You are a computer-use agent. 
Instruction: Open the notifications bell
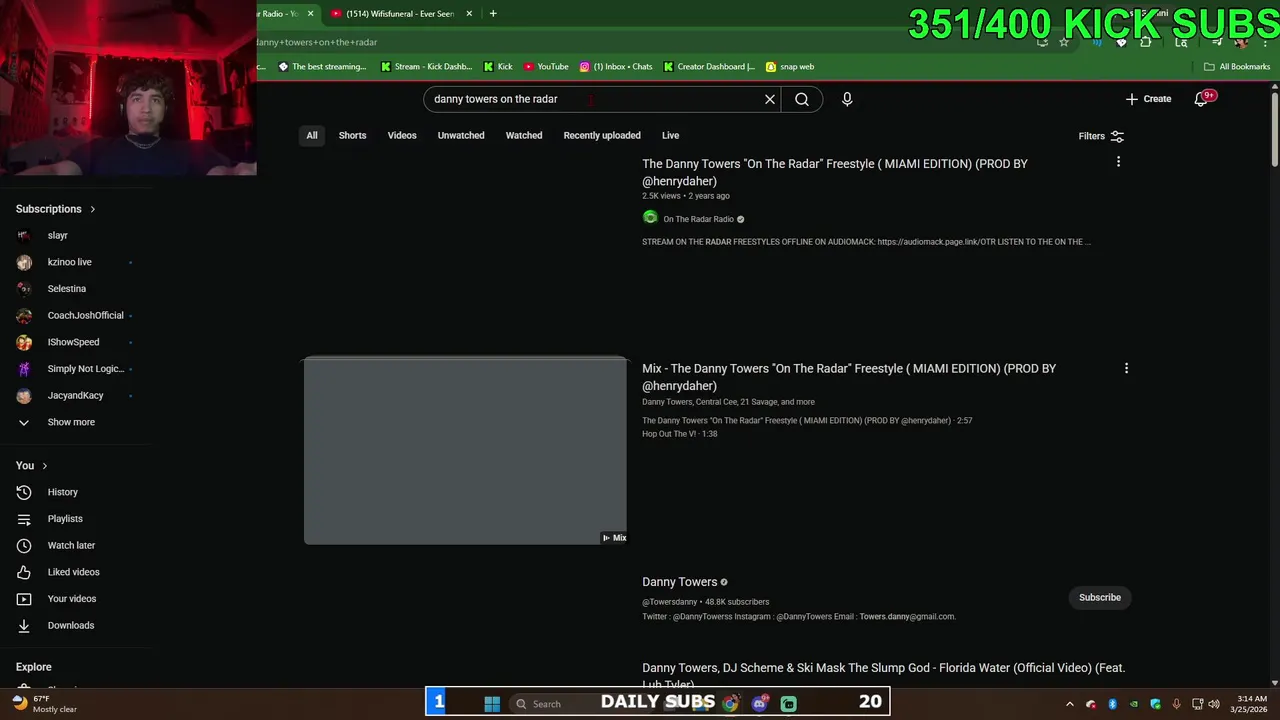tap(1201, 99)
